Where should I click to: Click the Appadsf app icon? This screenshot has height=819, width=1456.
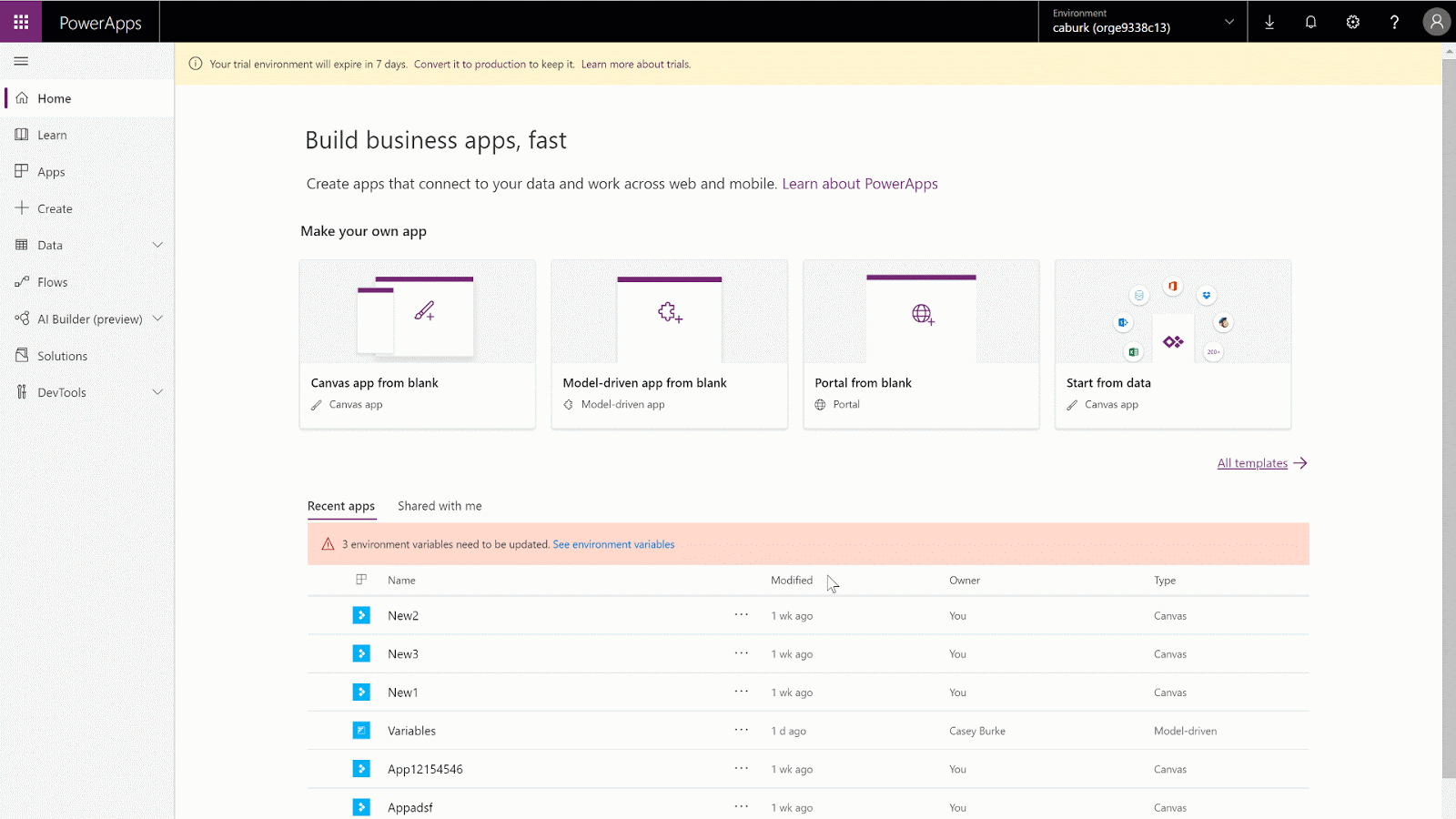click(361, 807)
